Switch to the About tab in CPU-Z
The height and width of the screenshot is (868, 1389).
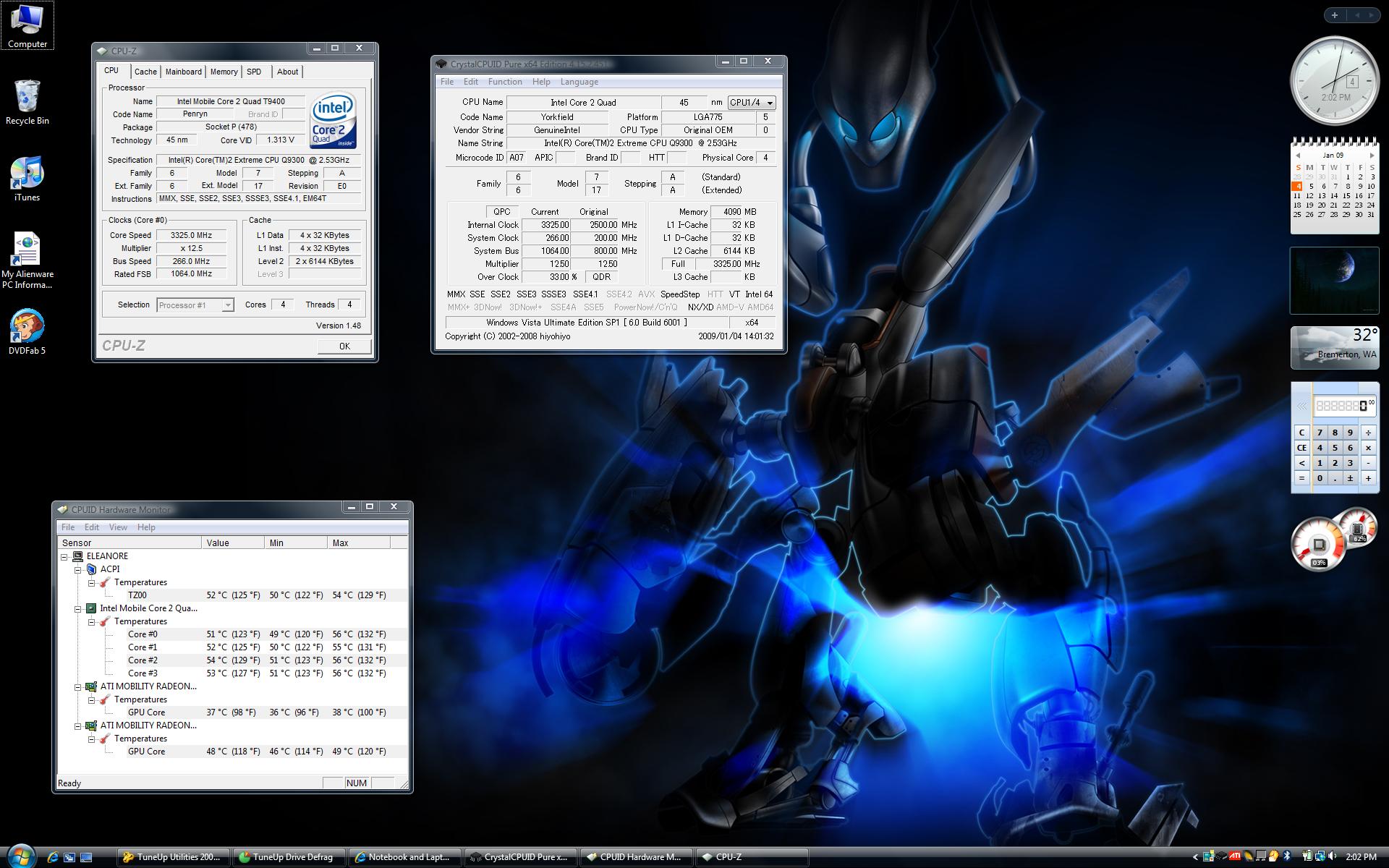[287, 72]
